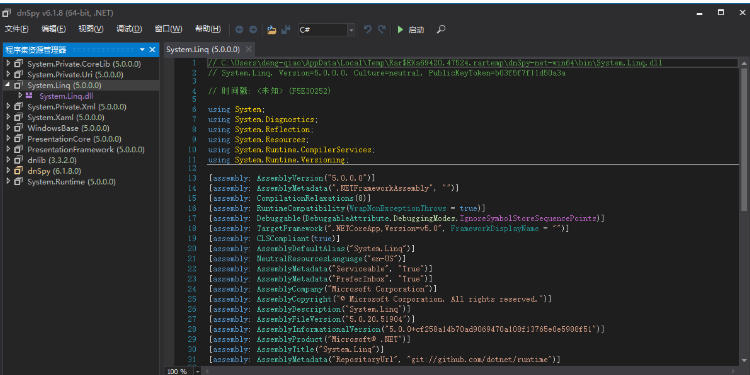750x375 pixels.
Task: Click the assembly icon beside System.Runtime
Action: pos(18,182)
